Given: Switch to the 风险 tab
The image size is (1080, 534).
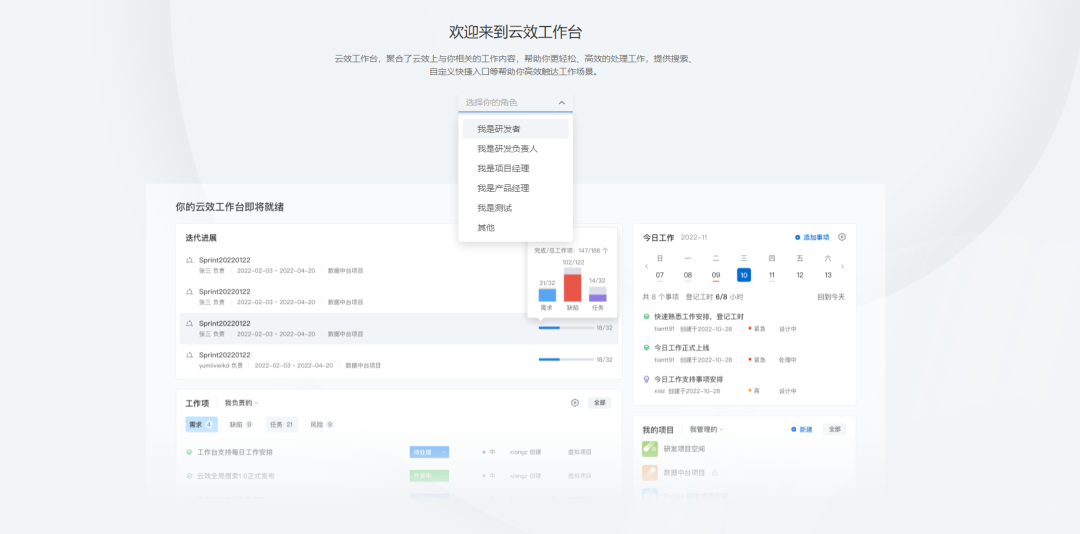Looking at the screenshot, I should (x=322, y=424).
